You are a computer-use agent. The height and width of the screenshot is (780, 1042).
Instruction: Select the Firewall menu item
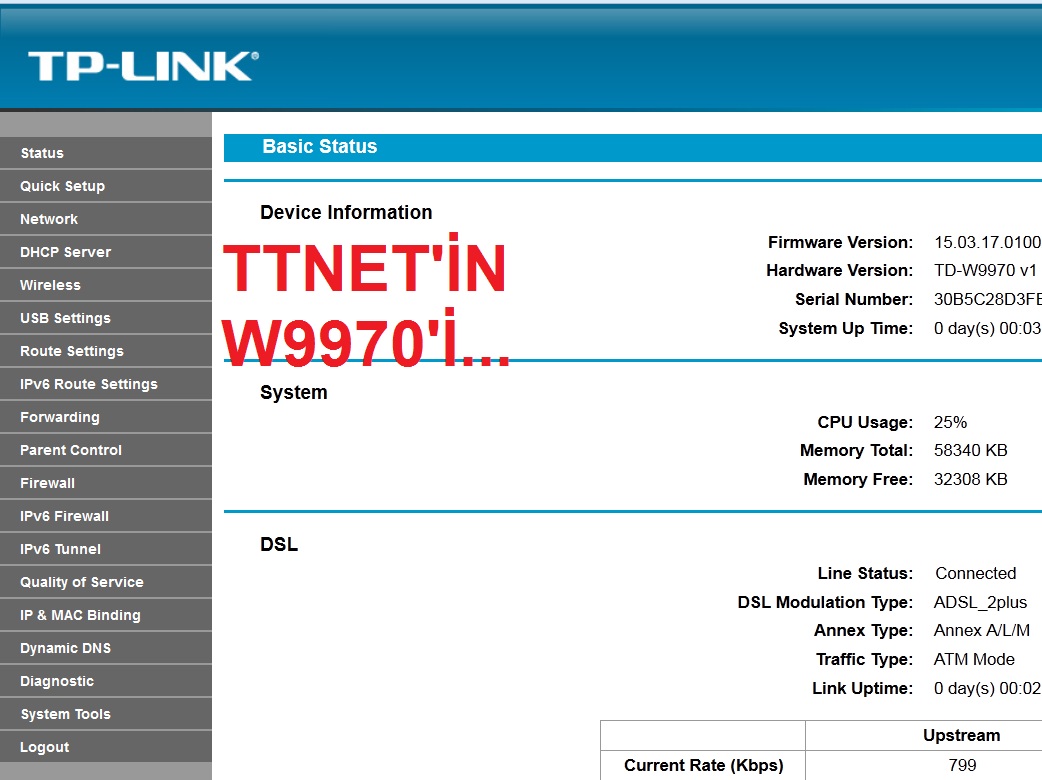[106, 483]
